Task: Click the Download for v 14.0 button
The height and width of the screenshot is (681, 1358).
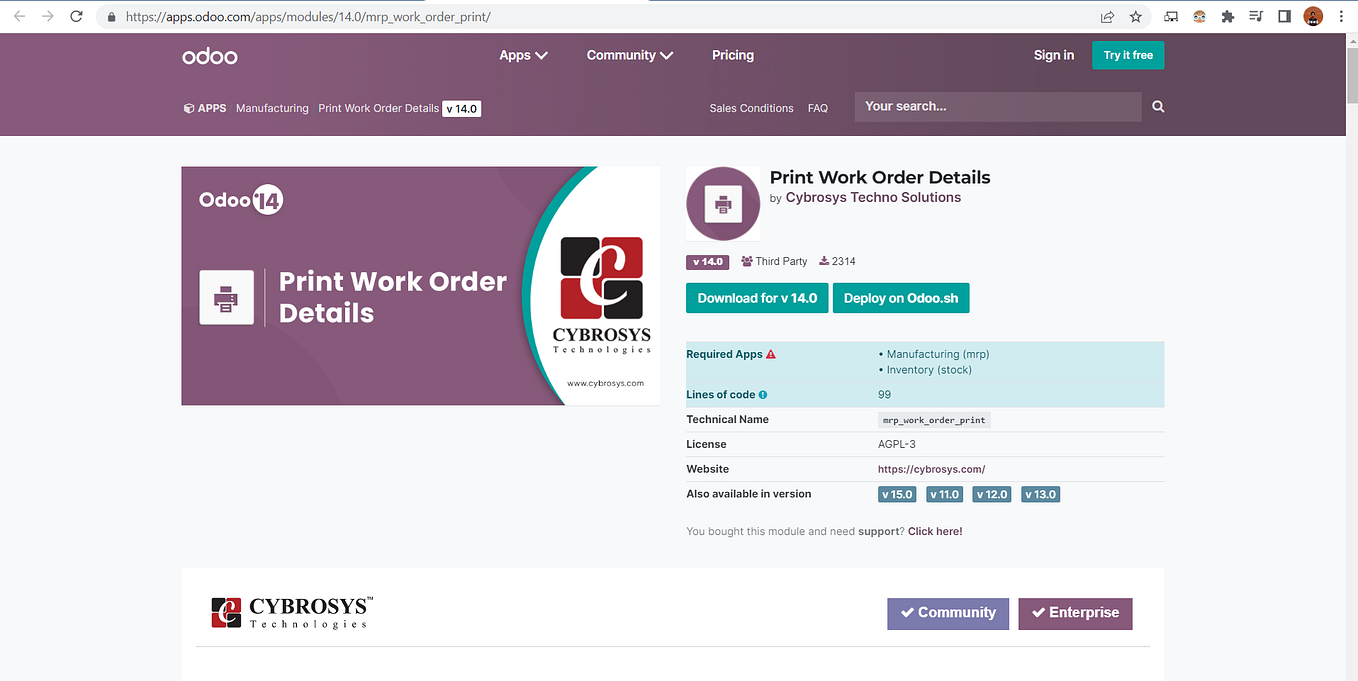Action: 756,297
